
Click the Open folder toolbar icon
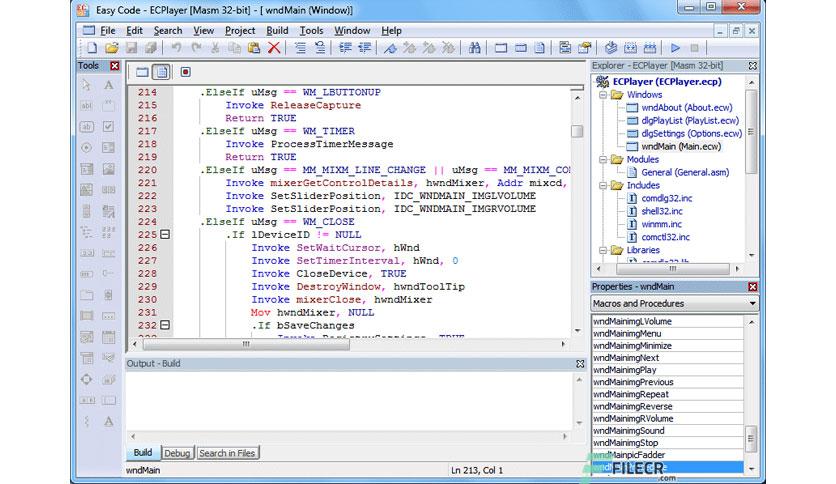point(111,48)
